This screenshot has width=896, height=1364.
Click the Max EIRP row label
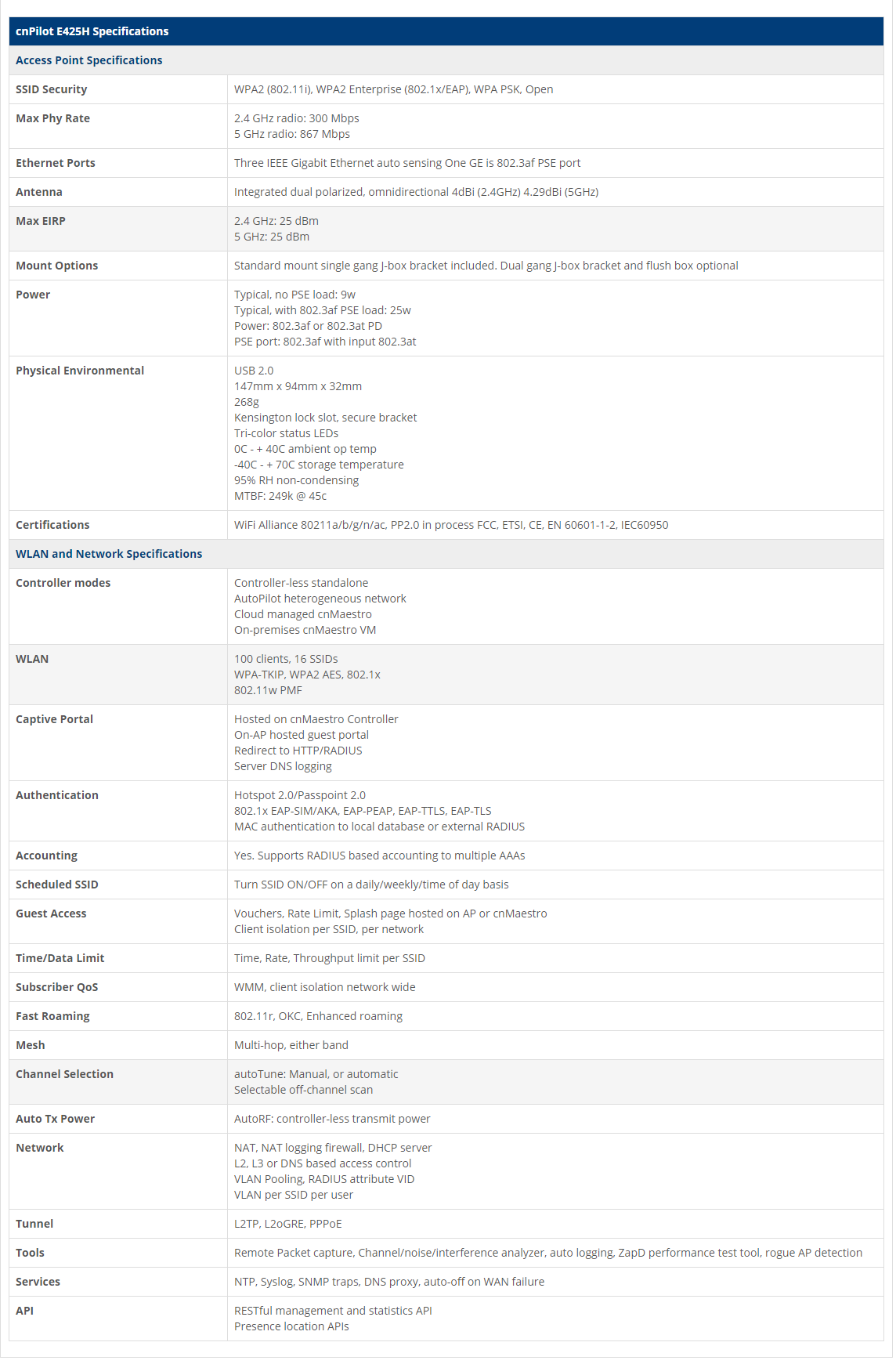[x=41, y=221]
